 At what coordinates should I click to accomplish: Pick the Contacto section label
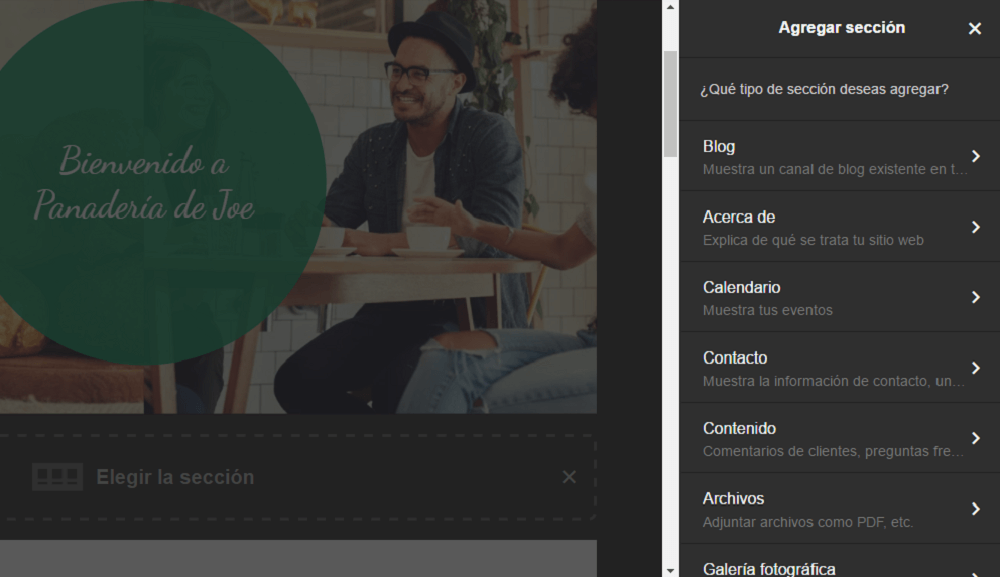(x=735, y=358)
